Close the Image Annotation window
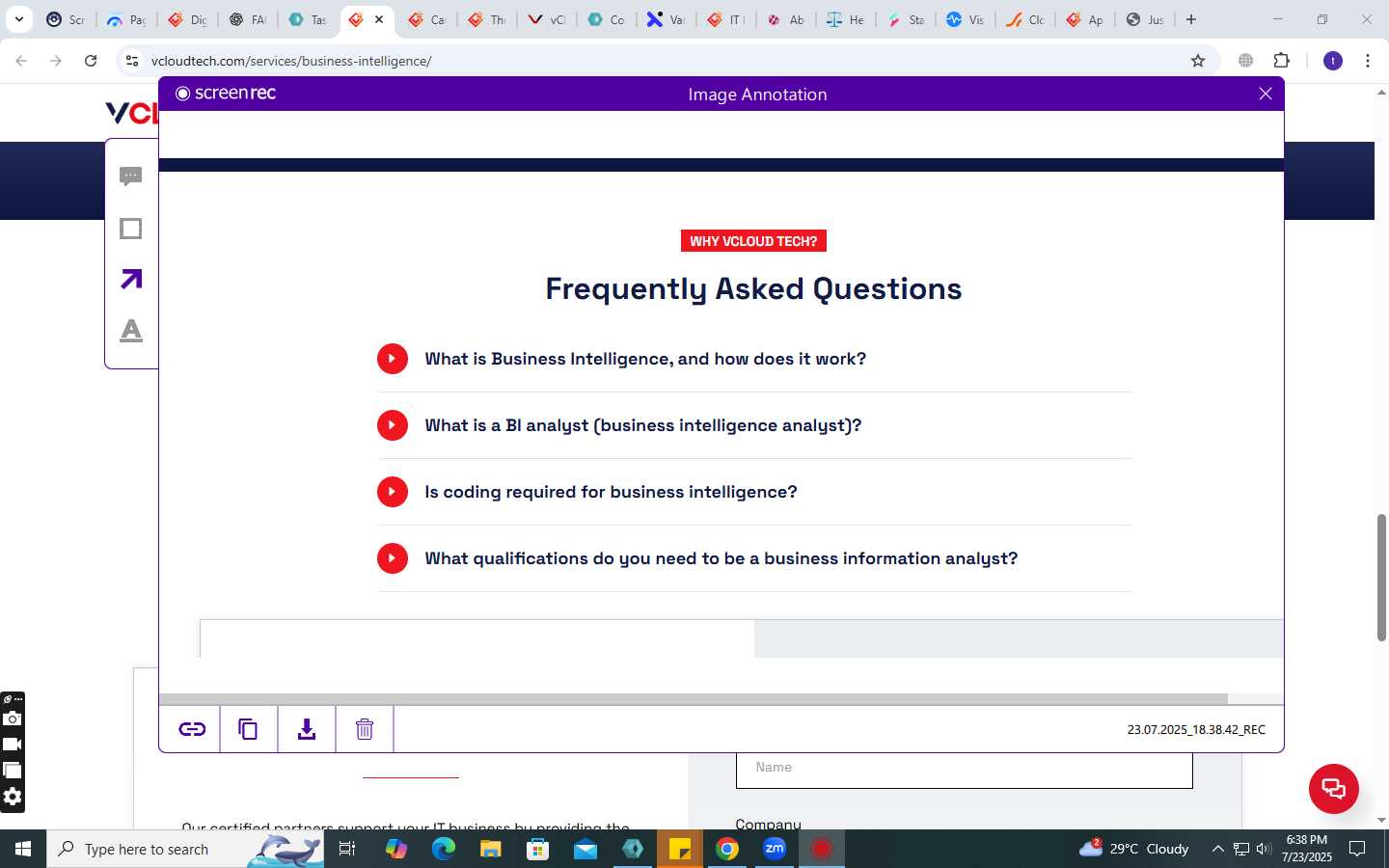The image size is (1389, 868). tap(1266, 94)
